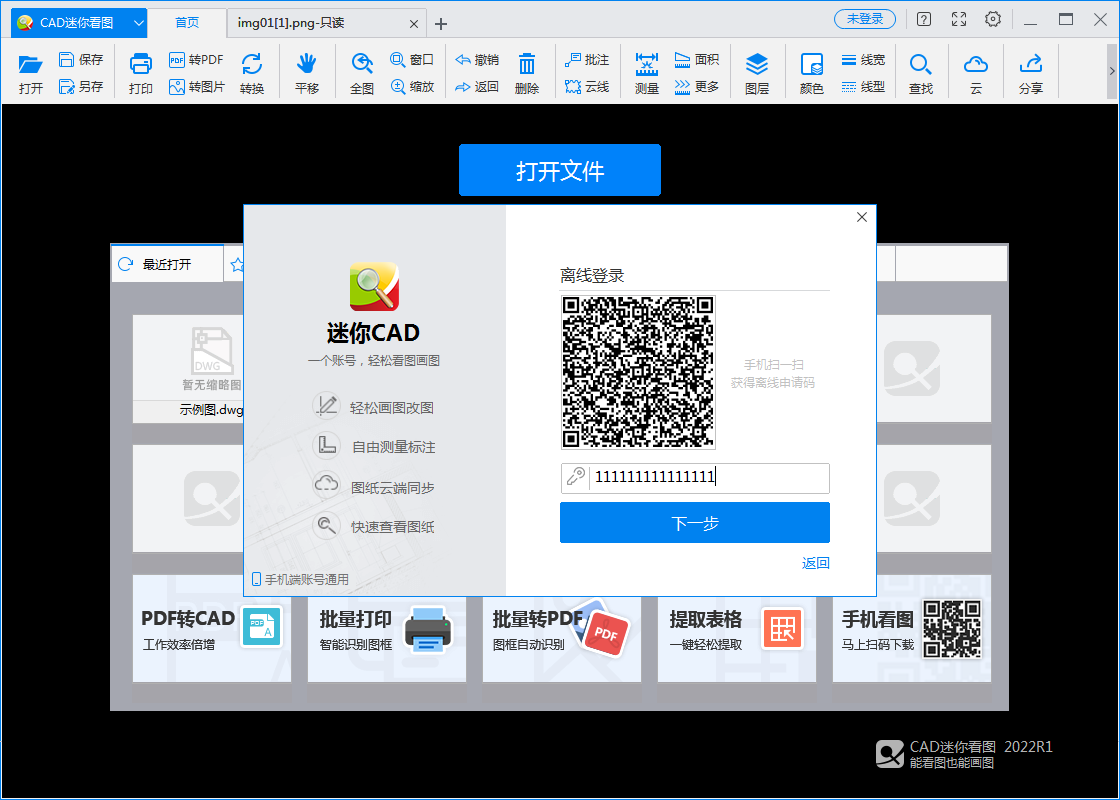Click the 另存 save-as icon
1120x800 pixels.
(81, 86)
